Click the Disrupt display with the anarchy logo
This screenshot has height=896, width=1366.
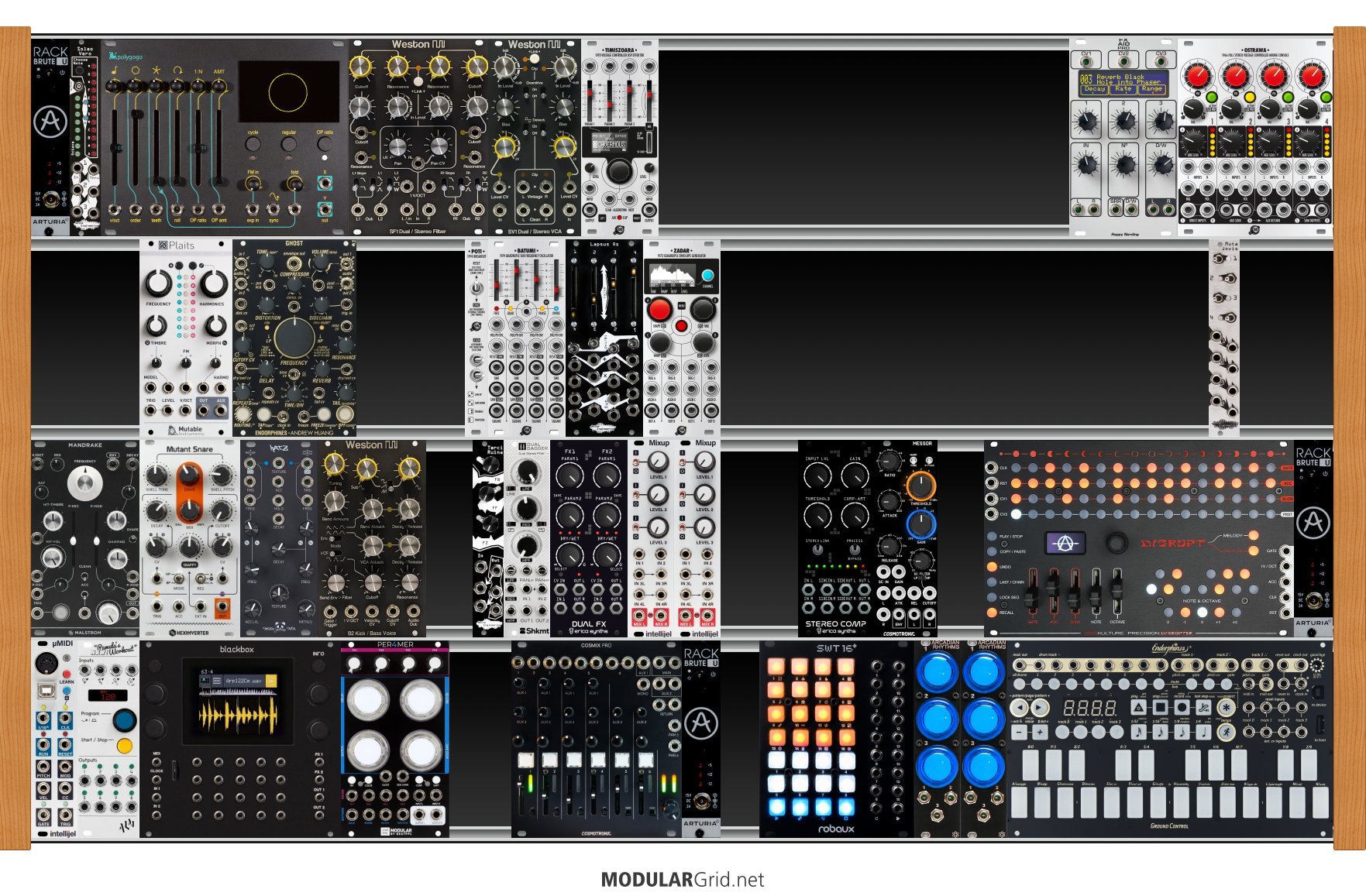pyautogui.click(x=1065, y=543)
